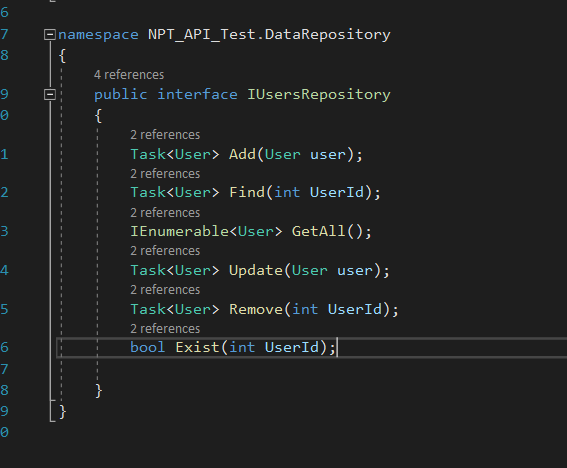
Task: Open references above the Exist method
Action: [165, 329]
